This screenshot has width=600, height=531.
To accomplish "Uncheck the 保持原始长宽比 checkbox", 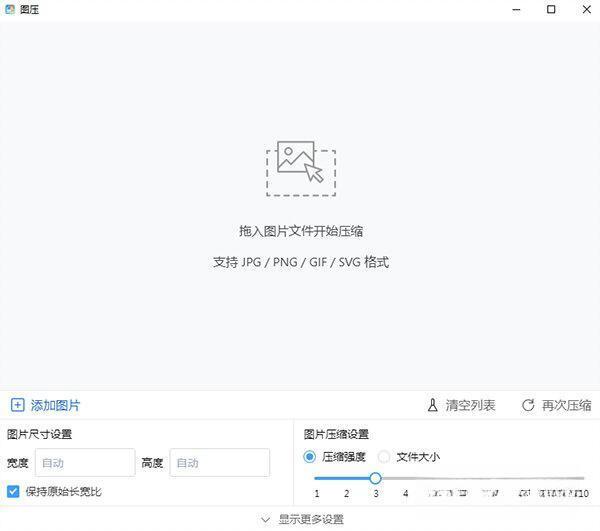I will [13, 491].
